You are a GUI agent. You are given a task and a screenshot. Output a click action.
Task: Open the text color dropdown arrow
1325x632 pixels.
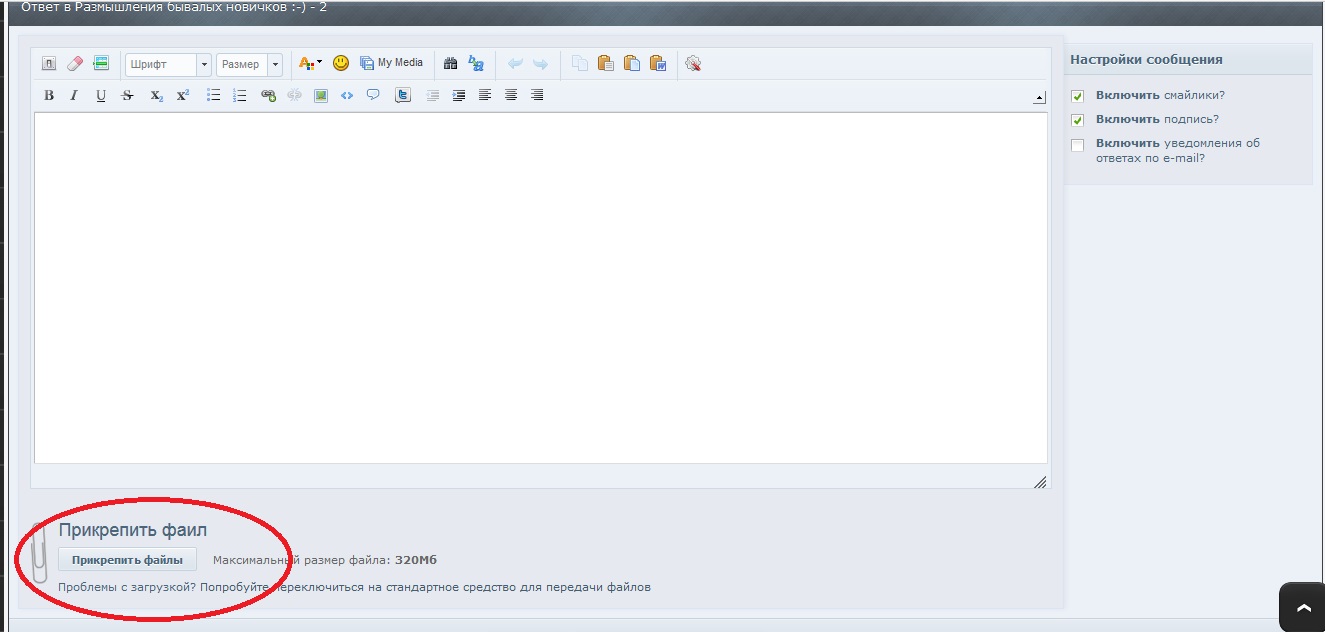pos(319,63)
